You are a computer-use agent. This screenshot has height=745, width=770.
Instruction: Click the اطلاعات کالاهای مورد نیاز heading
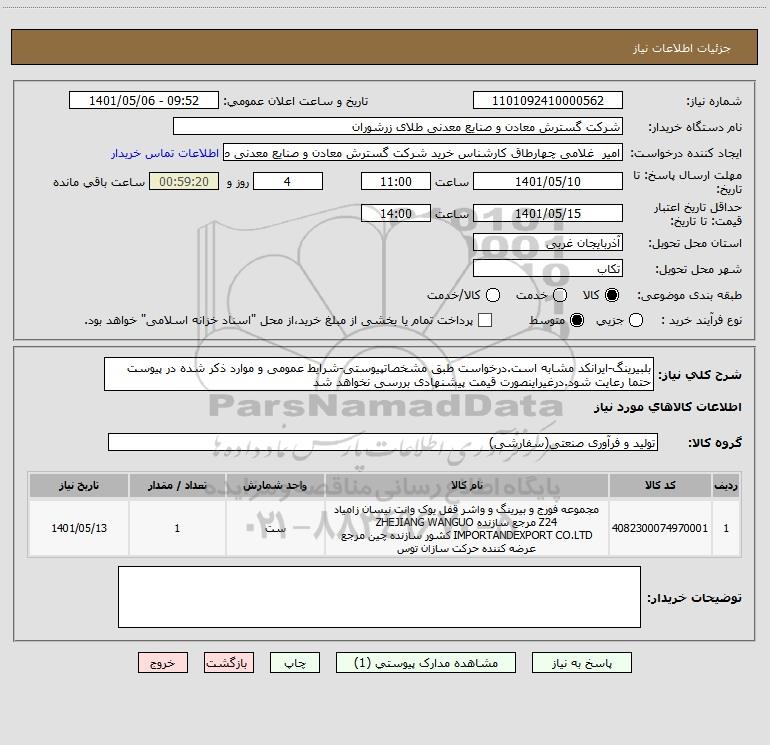click(x=667, y=407)
